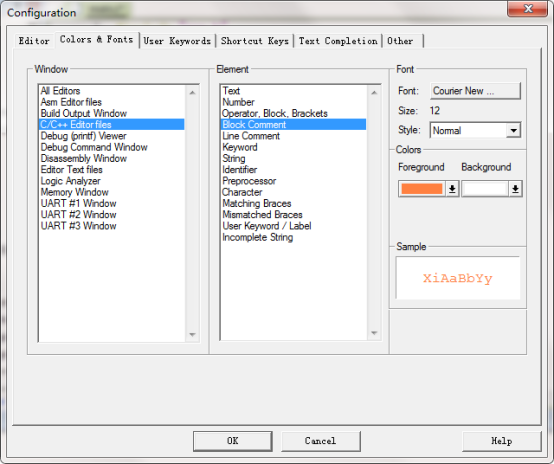Change font via Courier New button
This screenshot has height=464, width=554.
tap(475, 91)
